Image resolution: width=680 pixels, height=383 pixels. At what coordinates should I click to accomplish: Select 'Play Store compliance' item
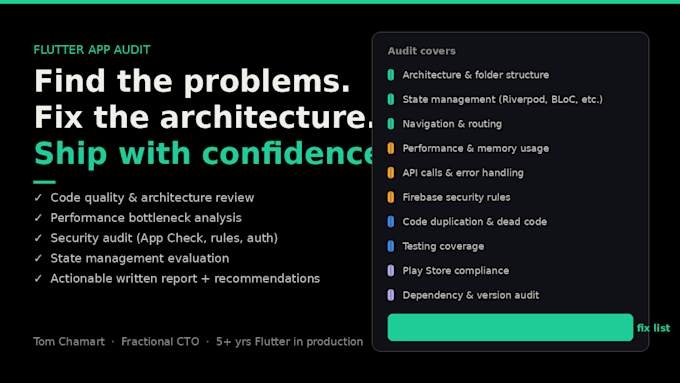pos(456,271)
